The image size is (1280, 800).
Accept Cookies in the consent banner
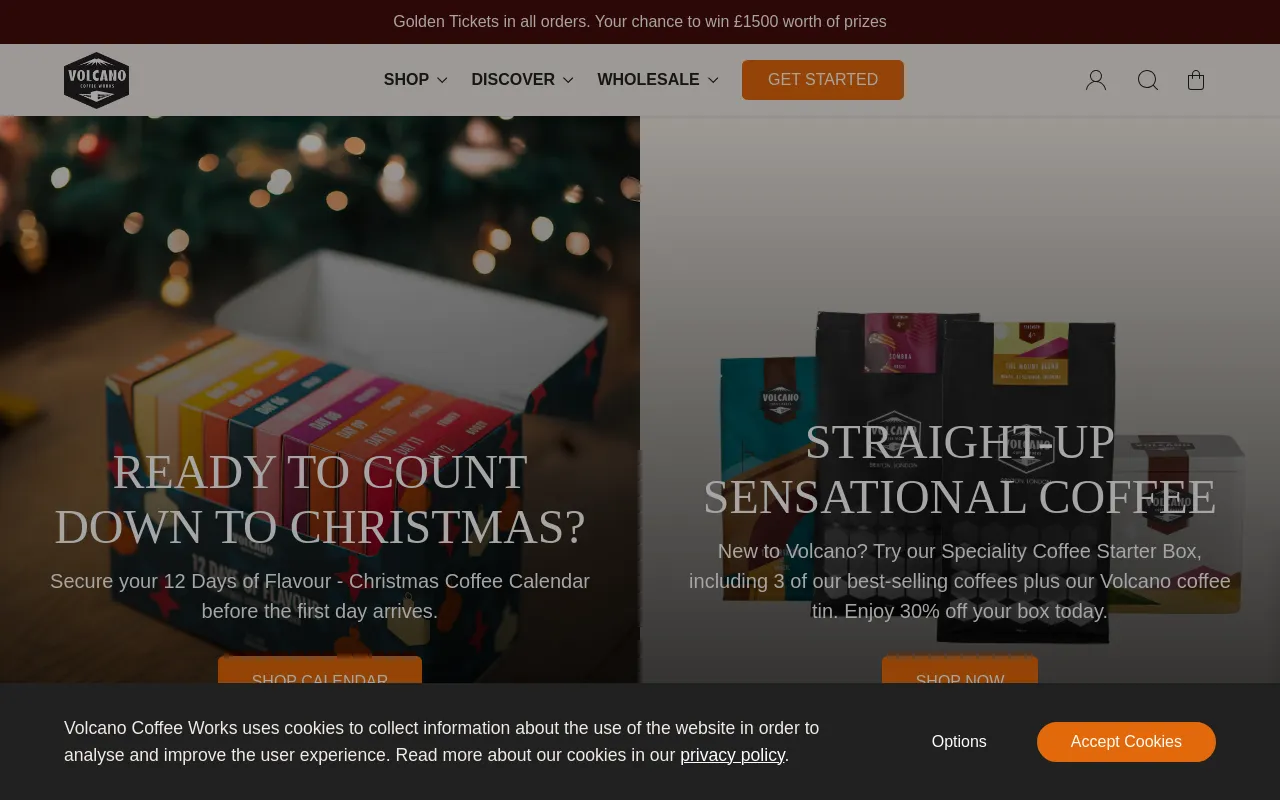click(x=1126, y=742)
